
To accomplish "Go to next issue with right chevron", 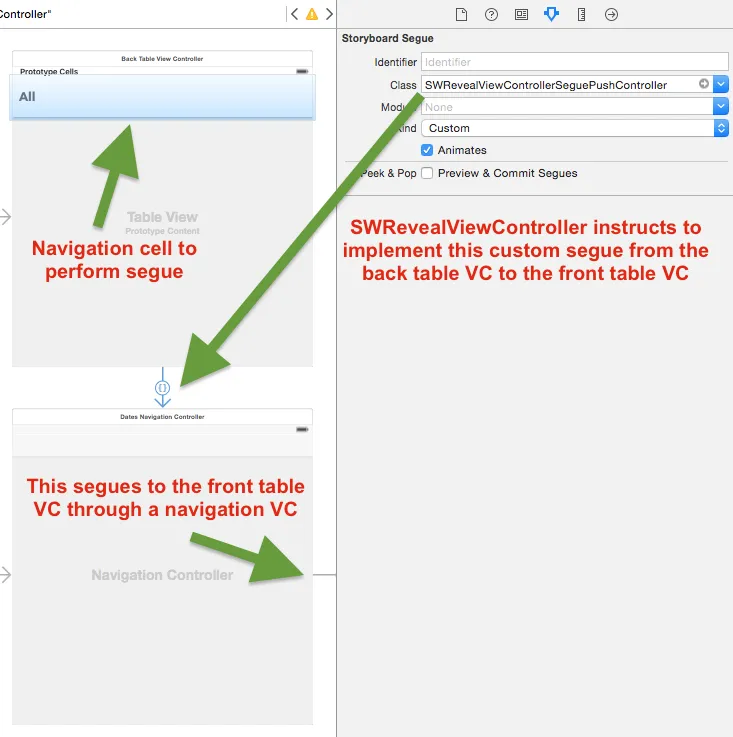I will click(329, 14).
